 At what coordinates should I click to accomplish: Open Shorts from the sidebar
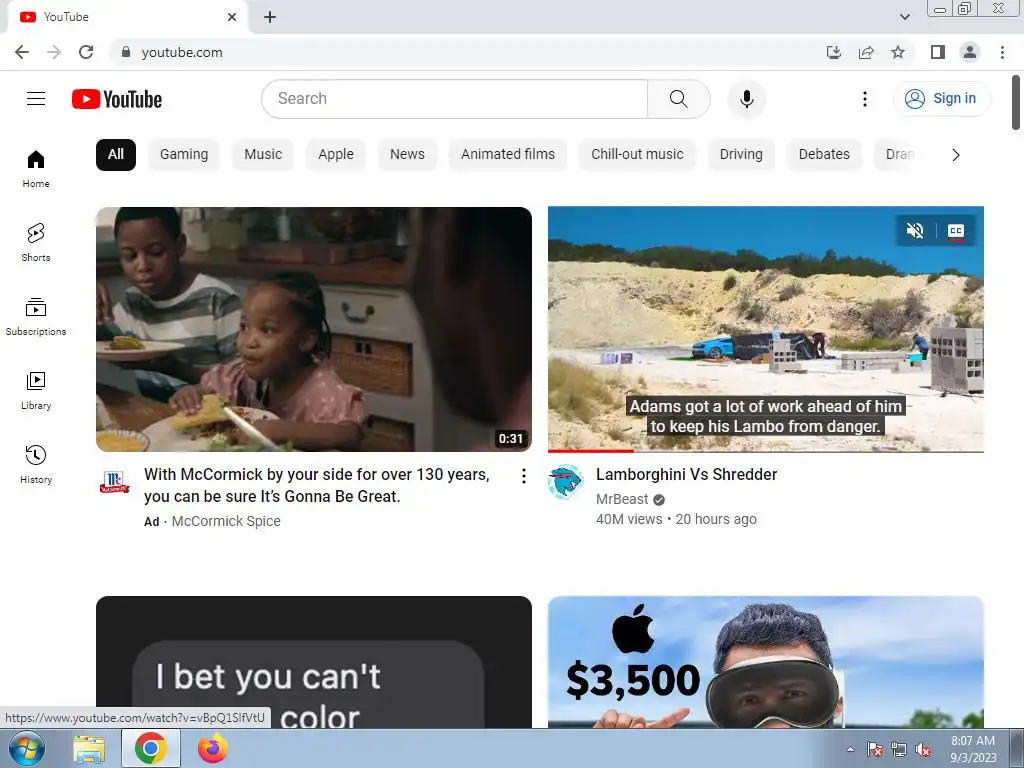click(36, 242)
